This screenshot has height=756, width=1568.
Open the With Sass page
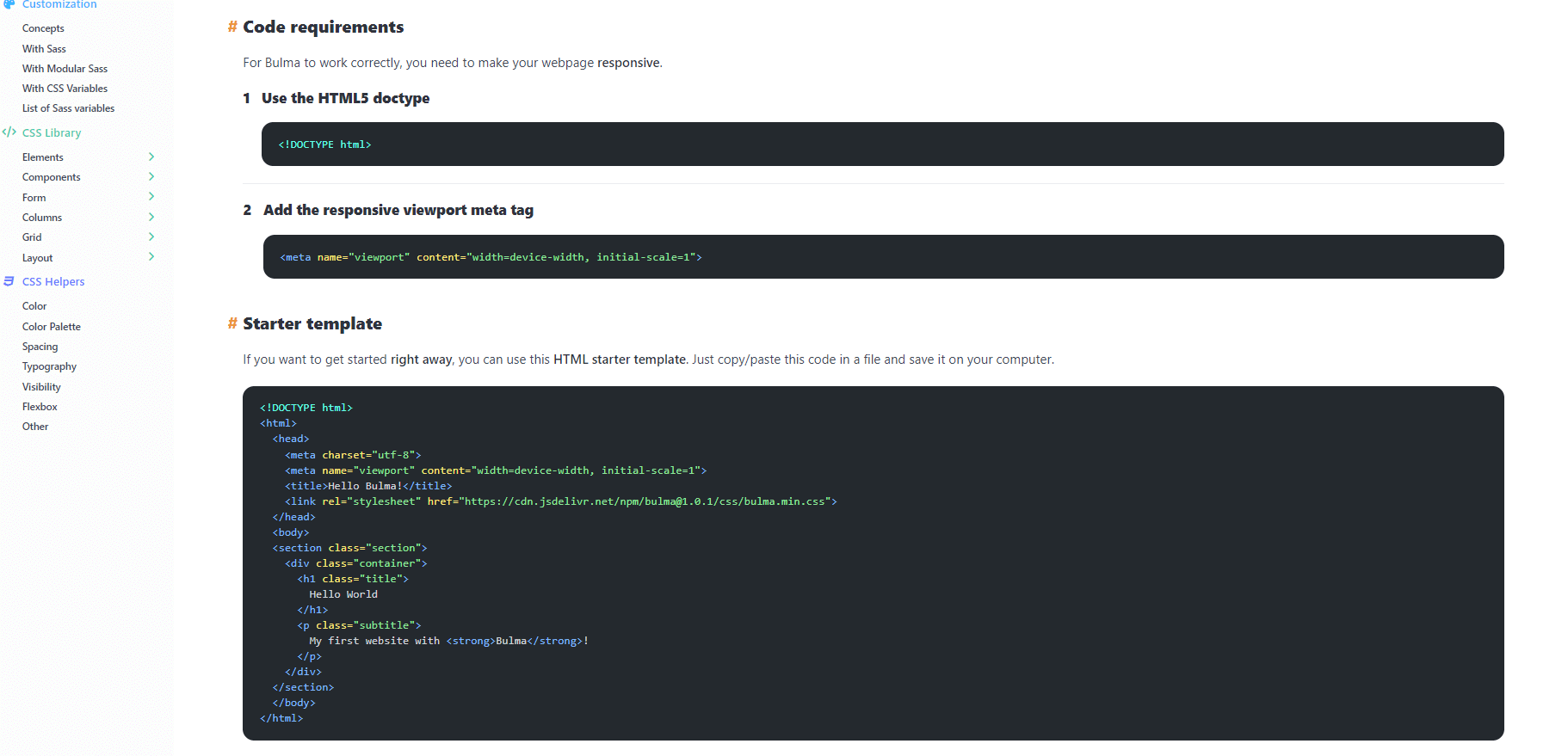click(44, 49)
